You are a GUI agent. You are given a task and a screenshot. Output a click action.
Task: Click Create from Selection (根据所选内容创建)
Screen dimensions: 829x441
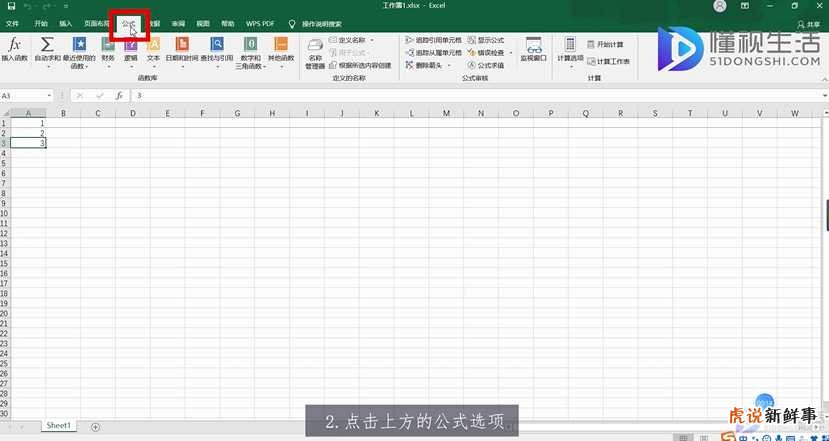click(360, 66)
